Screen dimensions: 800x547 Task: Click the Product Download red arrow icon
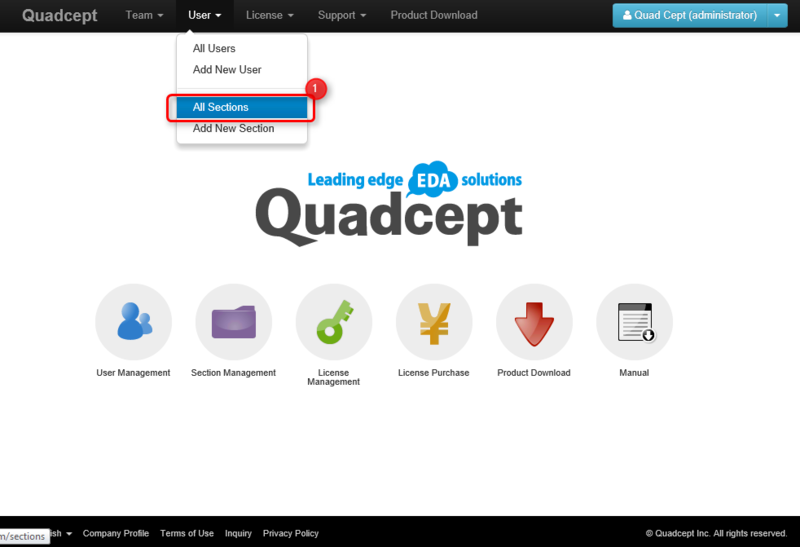(534, 322)
